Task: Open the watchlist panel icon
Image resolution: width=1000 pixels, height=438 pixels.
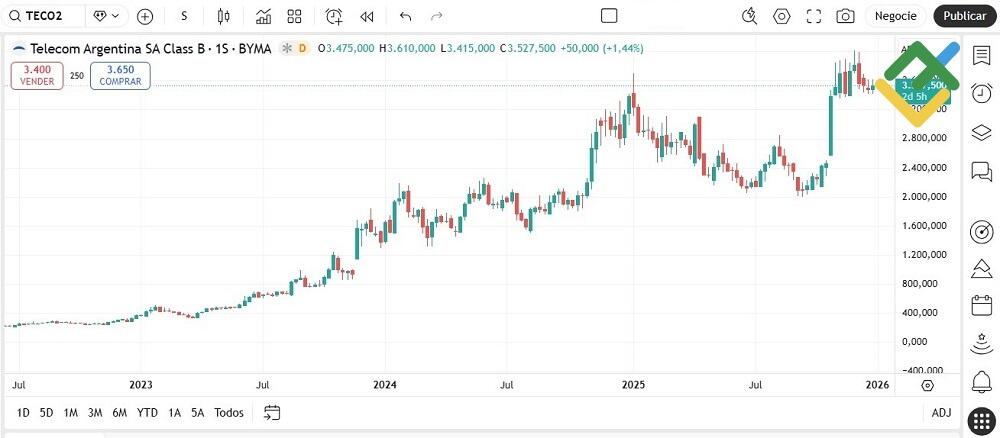Action: point(982,55)
